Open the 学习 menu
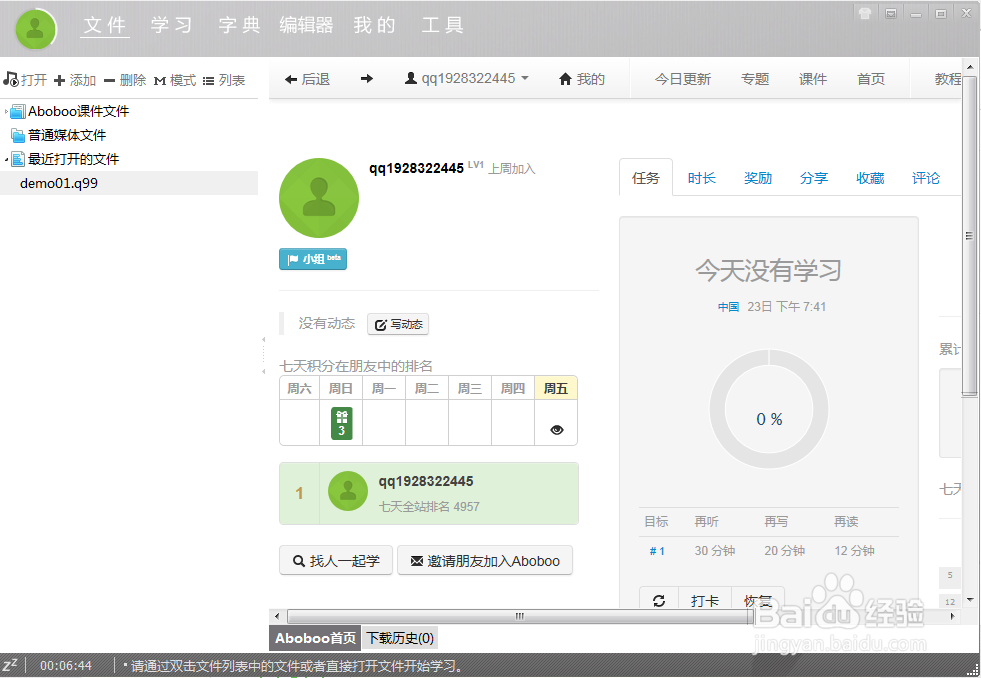The height and width of the screenshot is (678, 981). (171, 25)
